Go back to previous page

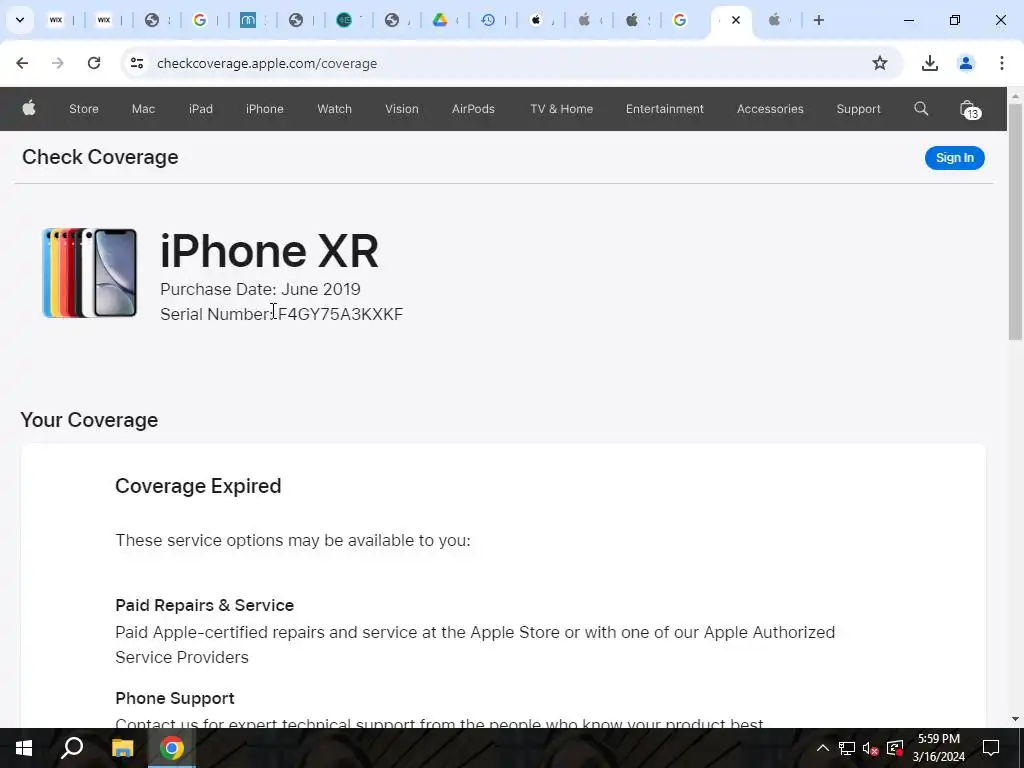click(x=22, y=63)
